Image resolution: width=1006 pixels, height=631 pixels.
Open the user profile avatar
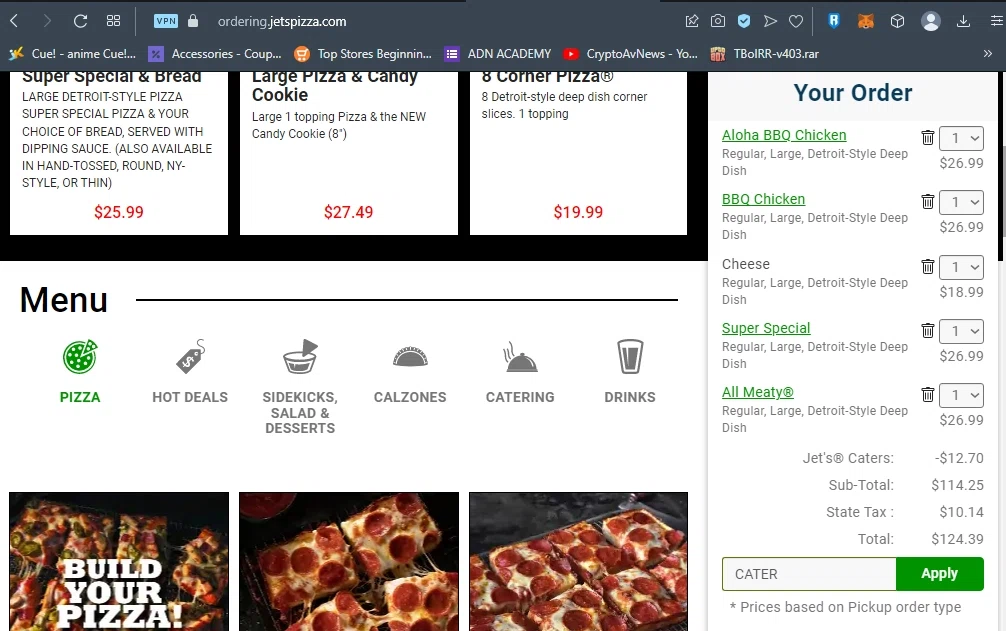pyautogui.click(x=930, y=21)
